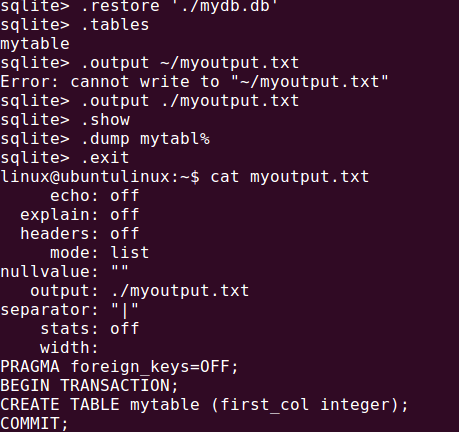Click the '.output ./myoutput.txt' command line
The image size is (459, 432).
click(150, 101)
